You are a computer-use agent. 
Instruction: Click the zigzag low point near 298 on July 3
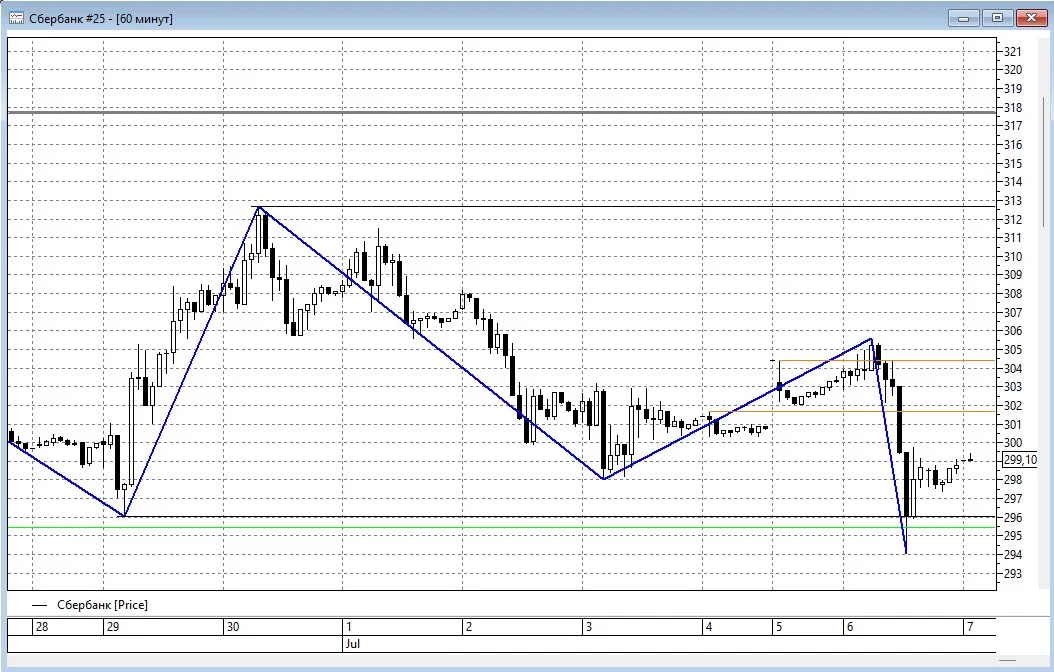pos(604,478)
